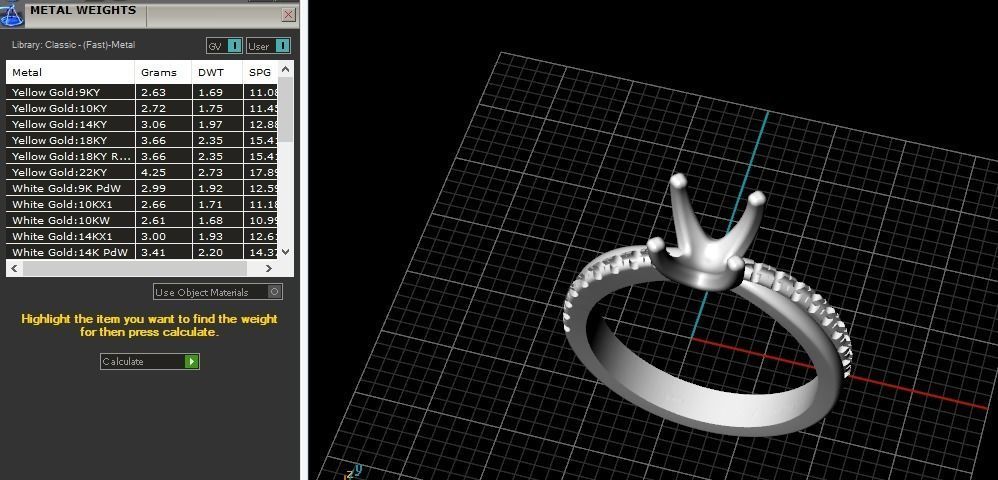Screen dimensions: 998x480
Task: Click the 1.68 DWT value
Action: (211, 220)
